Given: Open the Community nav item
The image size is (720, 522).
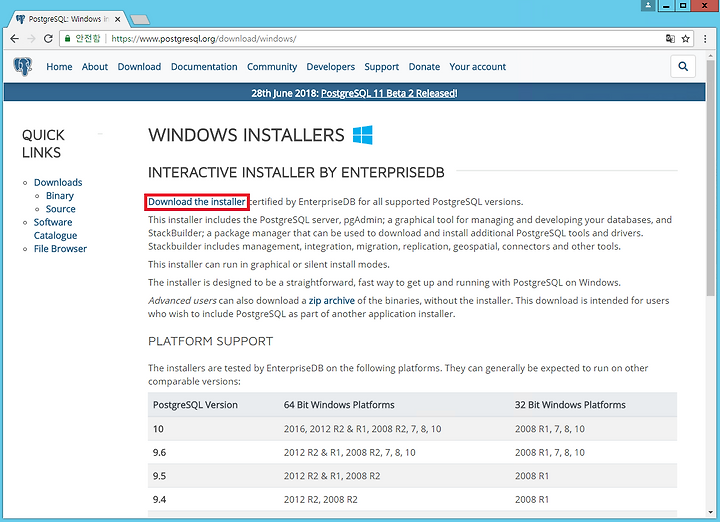Looking at the screenshot, I should (272, 67).
